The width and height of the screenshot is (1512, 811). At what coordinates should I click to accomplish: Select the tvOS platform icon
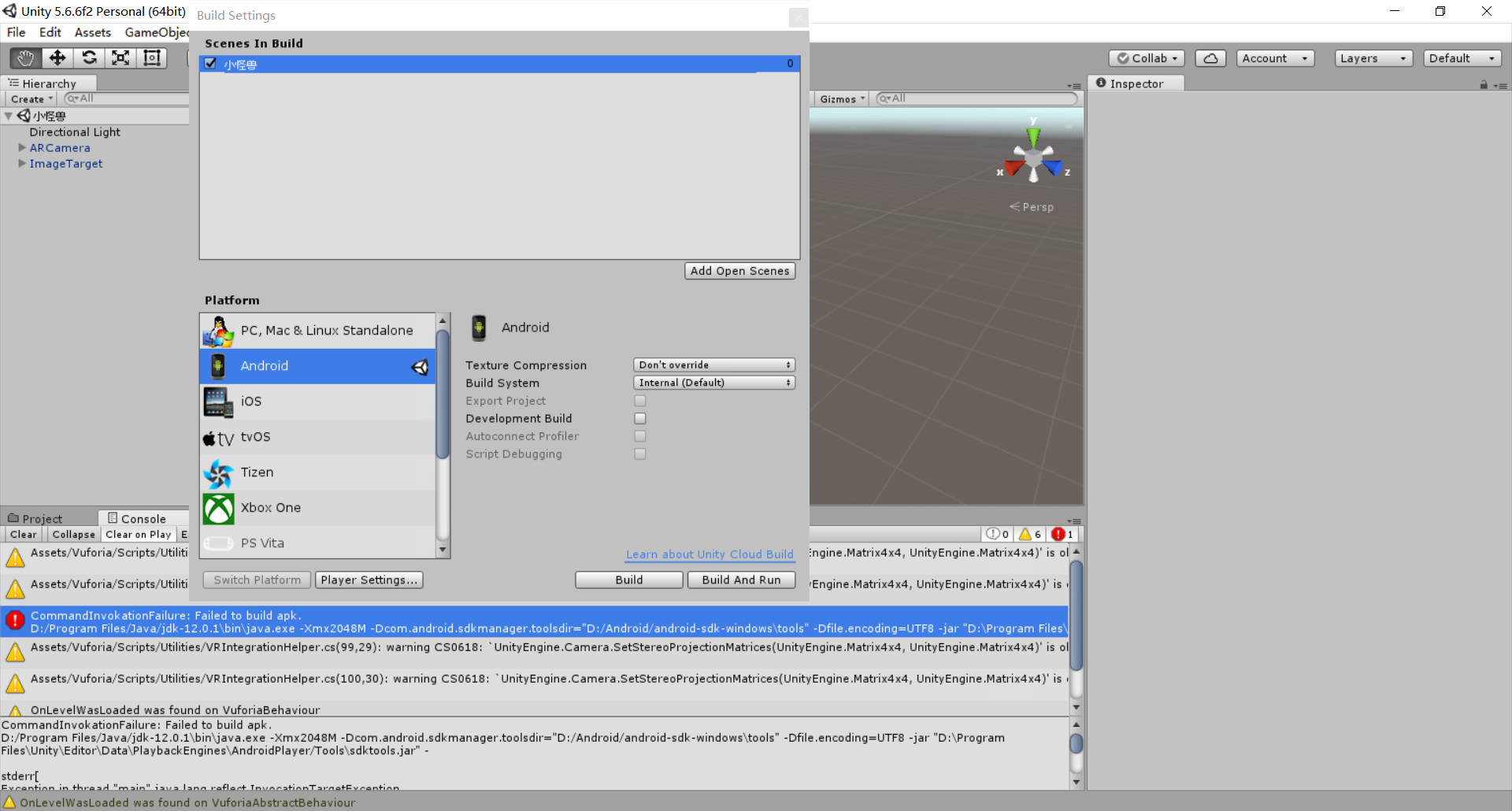pyautogui.click(x=219, y=438)
